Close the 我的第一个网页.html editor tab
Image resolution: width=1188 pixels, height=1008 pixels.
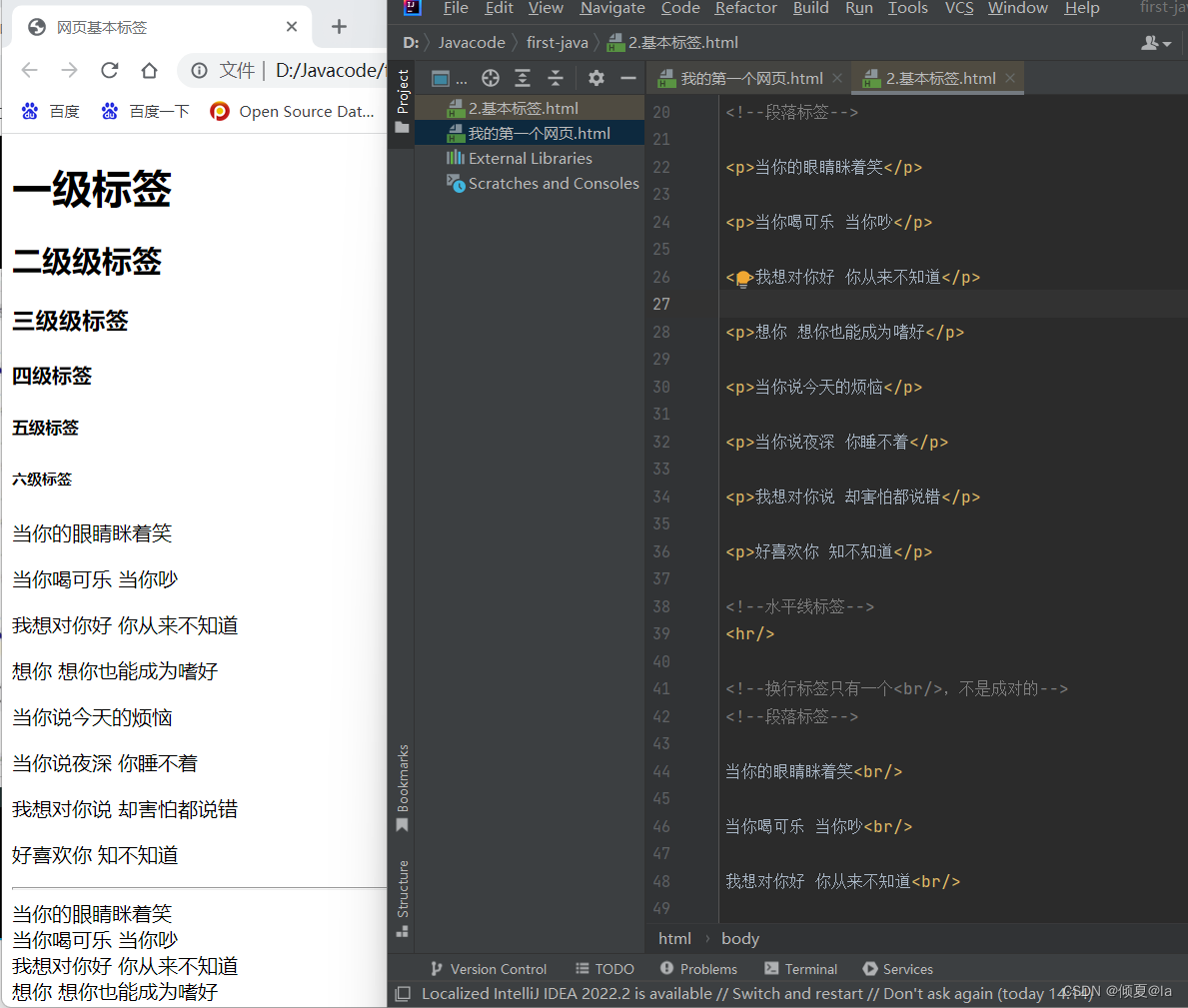837,78
